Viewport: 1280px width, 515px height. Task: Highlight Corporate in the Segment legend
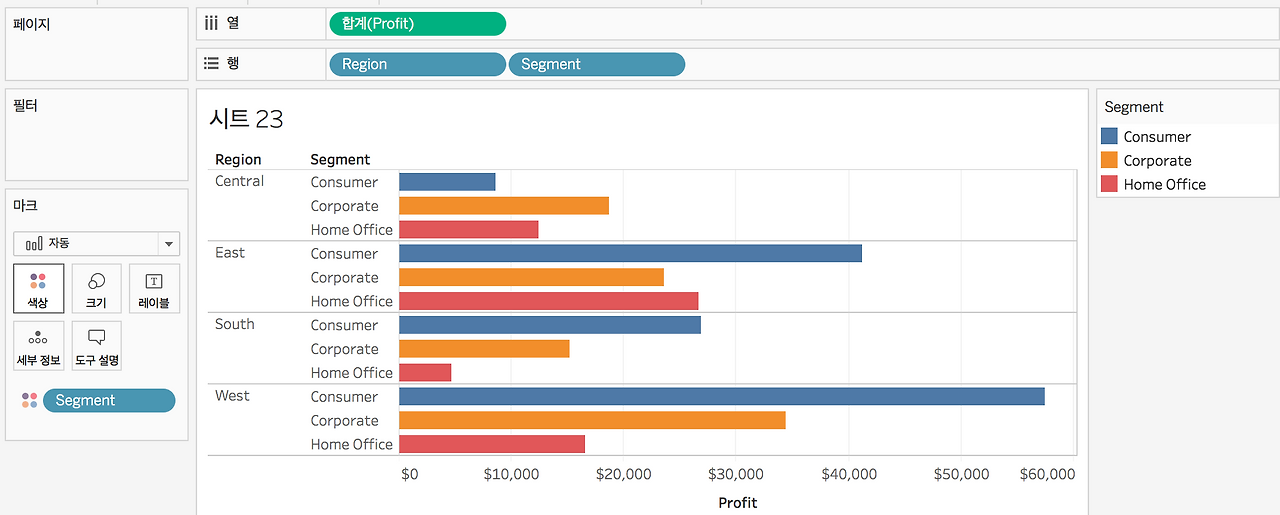pyautogui.click(x=1157, y=160)
